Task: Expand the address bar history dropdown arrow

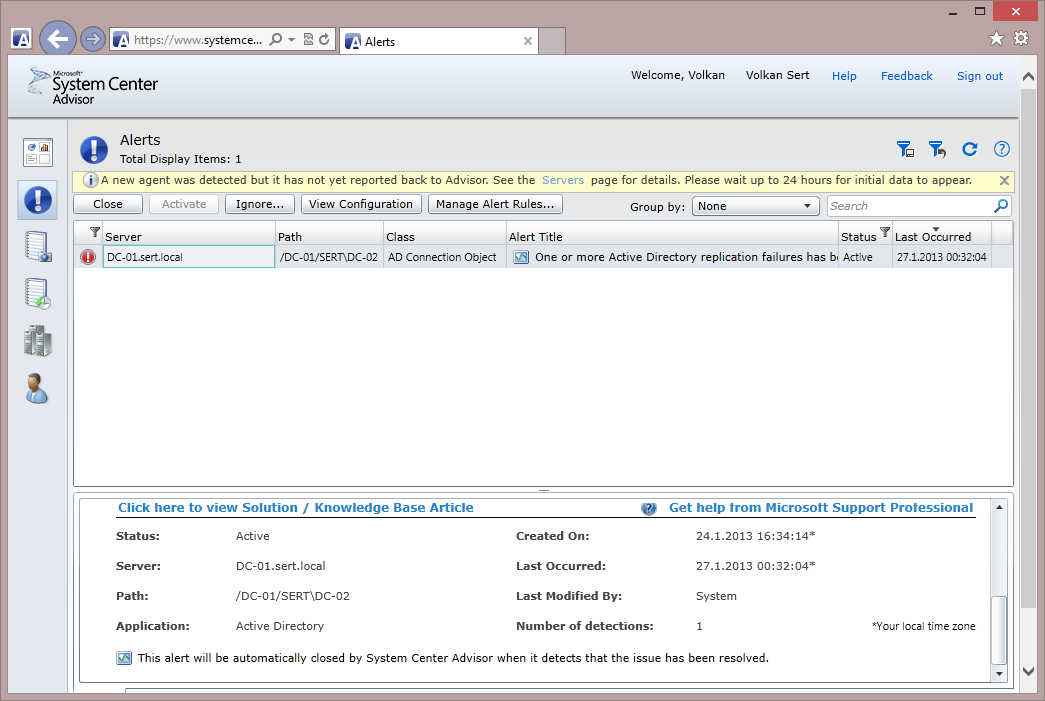Action: point(291,40)
